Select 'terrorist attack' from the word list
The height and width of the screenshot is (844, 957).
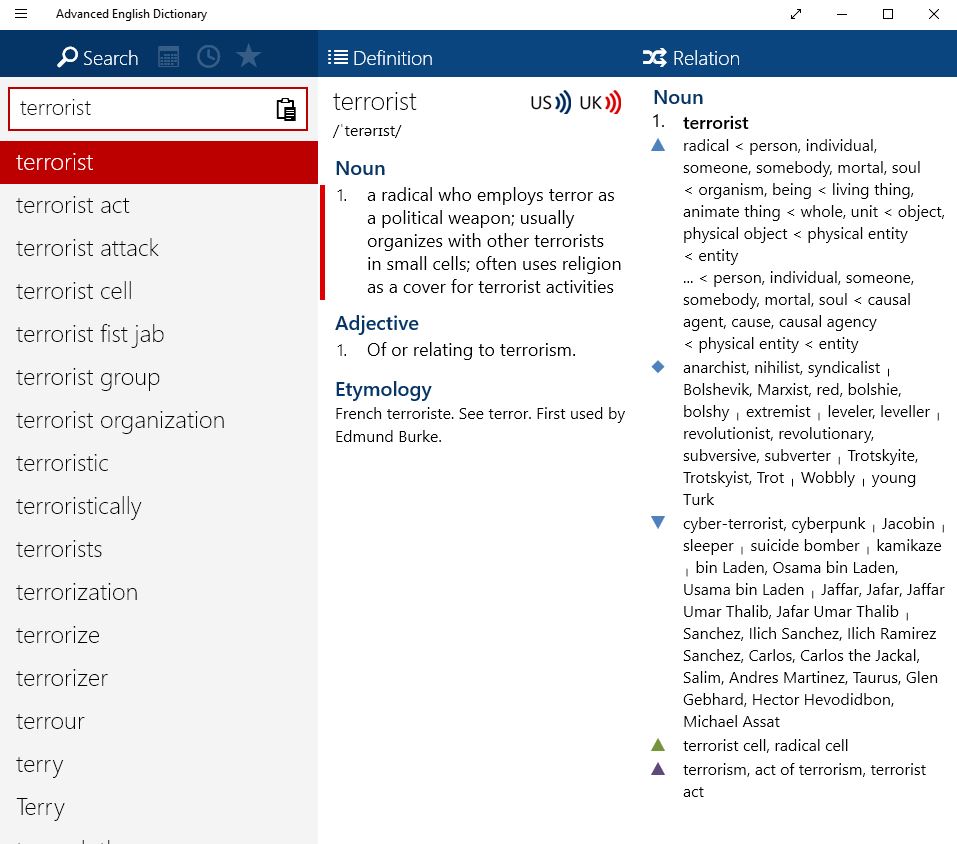click(x=87, y=248)
